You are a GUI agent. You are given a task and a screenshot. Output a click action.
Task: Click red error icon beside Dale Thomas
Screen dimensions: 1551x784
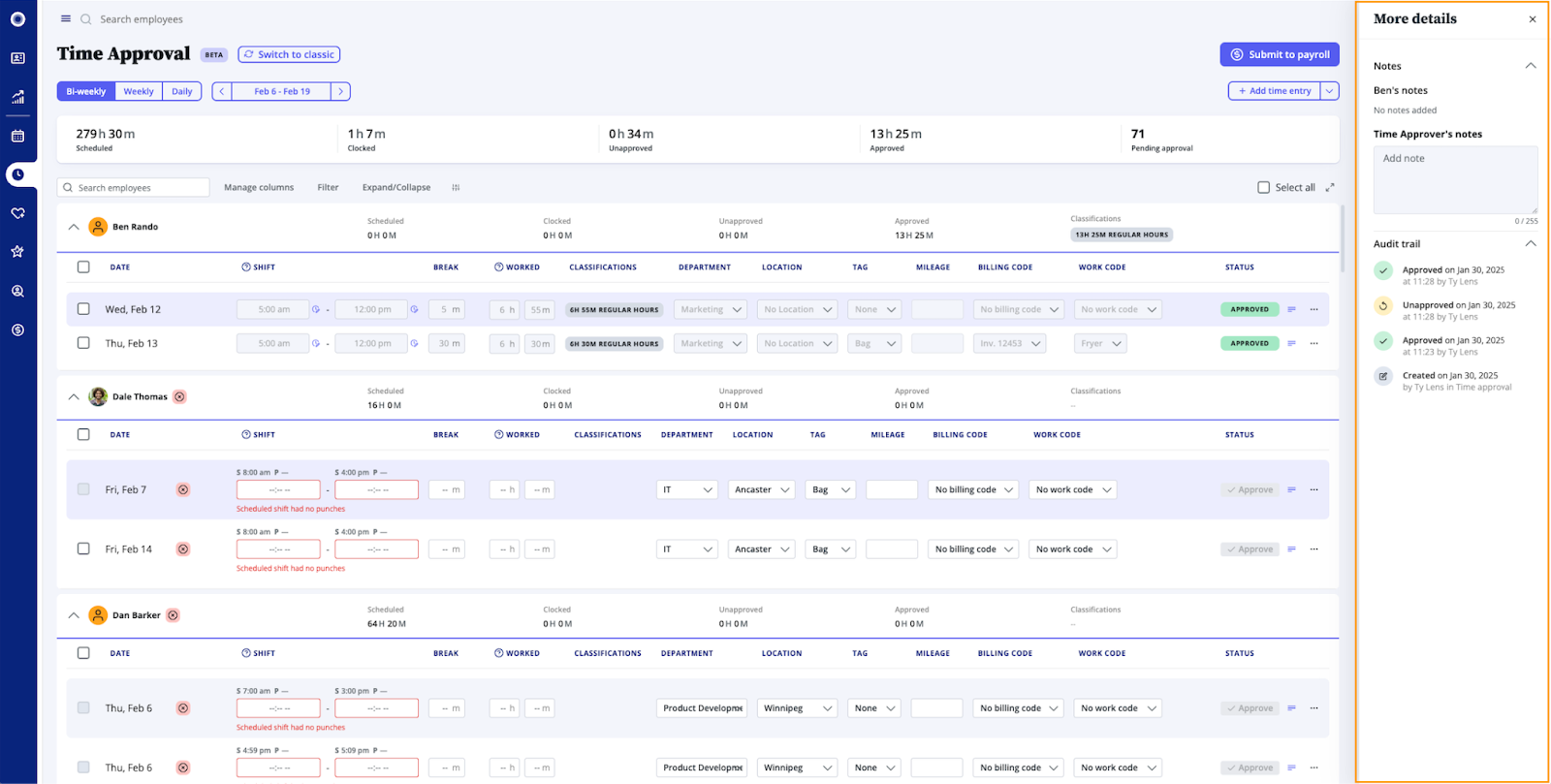[179, 396]
